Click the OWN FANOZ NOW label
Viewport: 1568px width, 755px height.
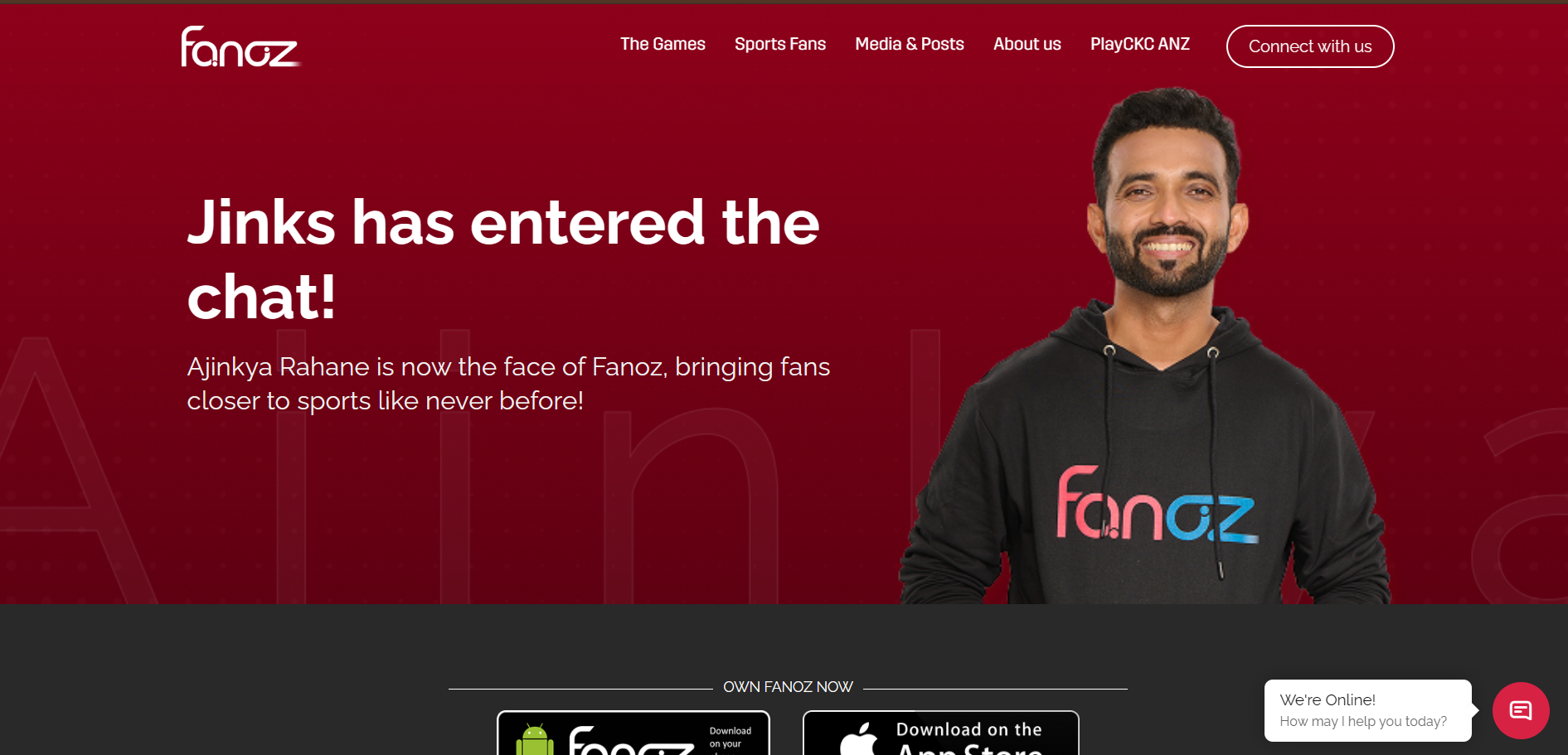788,687
